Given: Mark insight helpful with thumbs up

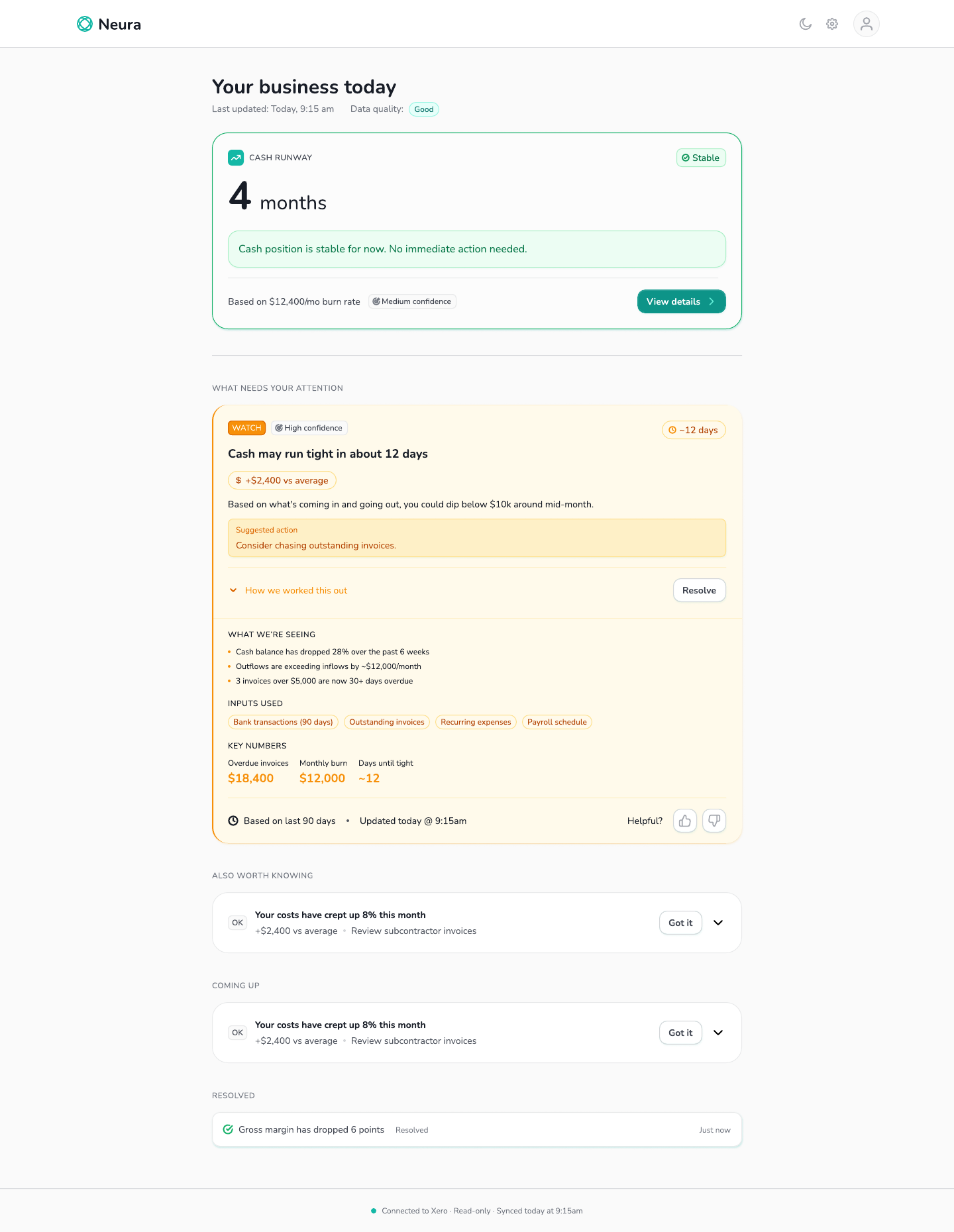Looking at the screenshot, I should [x=685, y=821].
